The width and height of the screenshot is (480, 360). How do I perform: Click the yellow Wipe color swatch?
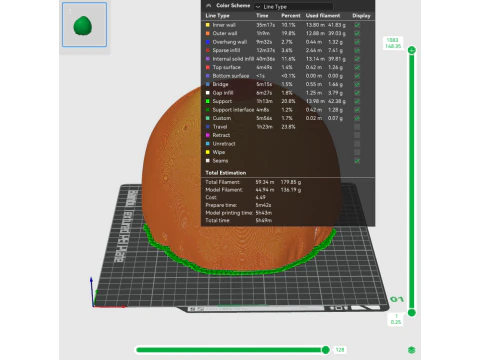tap(208, 152)
